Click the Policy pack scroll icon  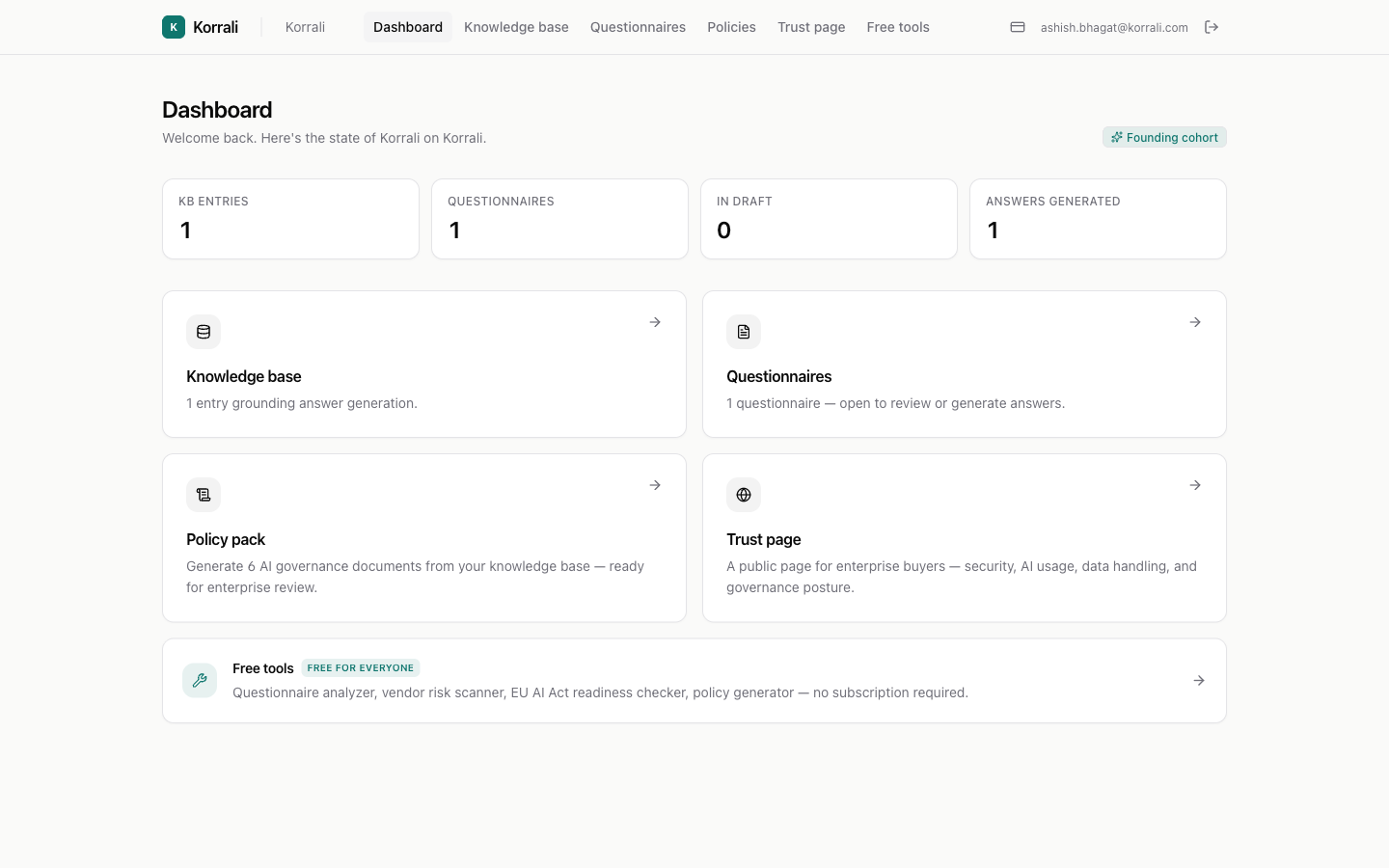click(204, 495)
